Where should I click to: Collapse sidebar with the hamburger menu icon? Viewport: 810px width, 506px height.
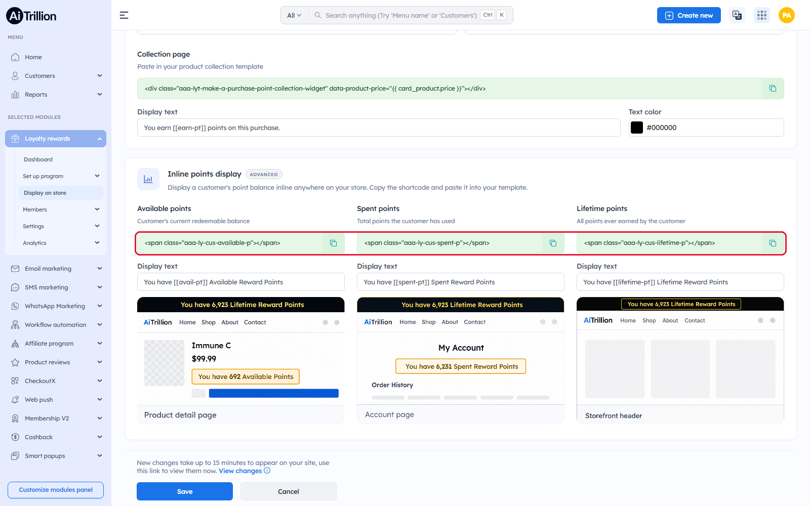pyautogui.click(x=124, y=15)
